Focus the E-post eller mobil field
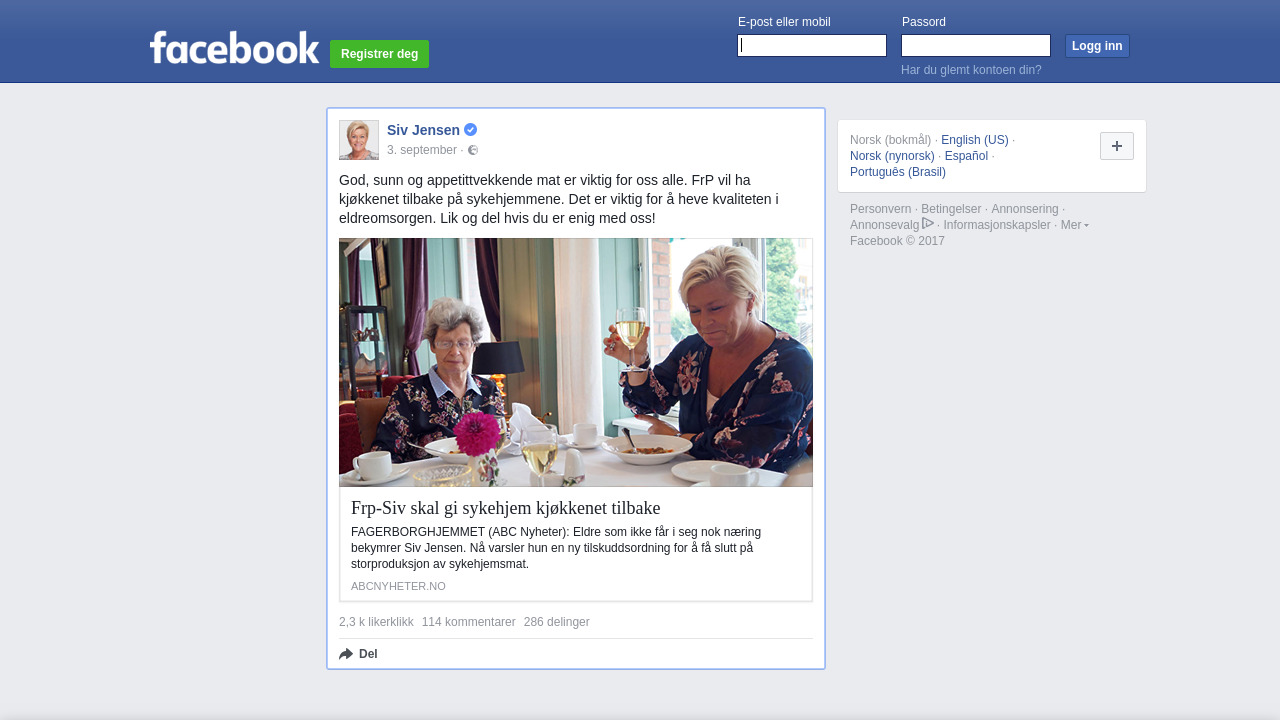 coord(812,46)
